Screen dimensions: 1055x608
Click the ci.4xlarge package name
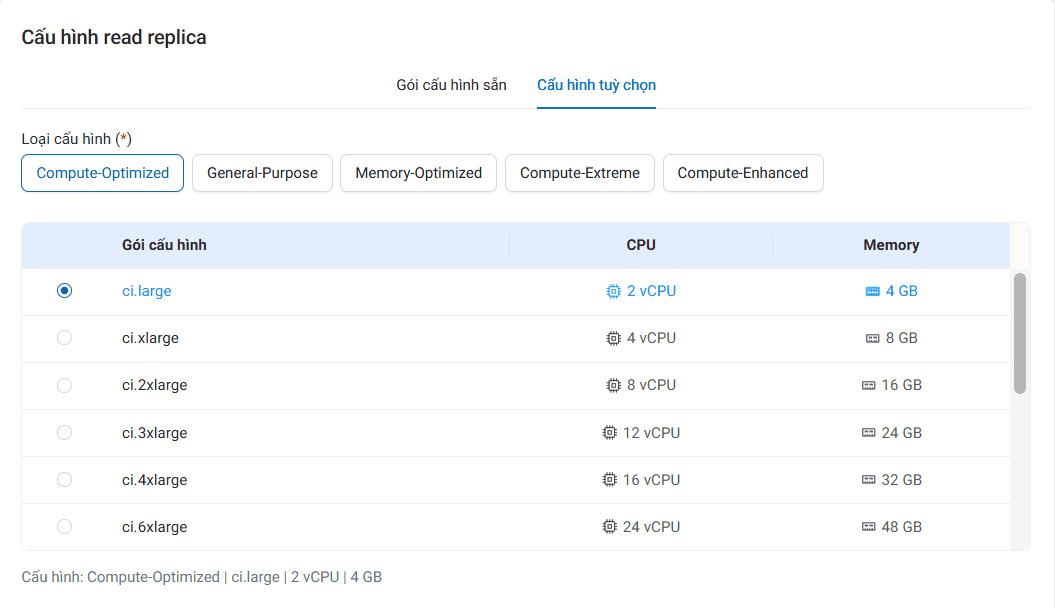[154, 480]
